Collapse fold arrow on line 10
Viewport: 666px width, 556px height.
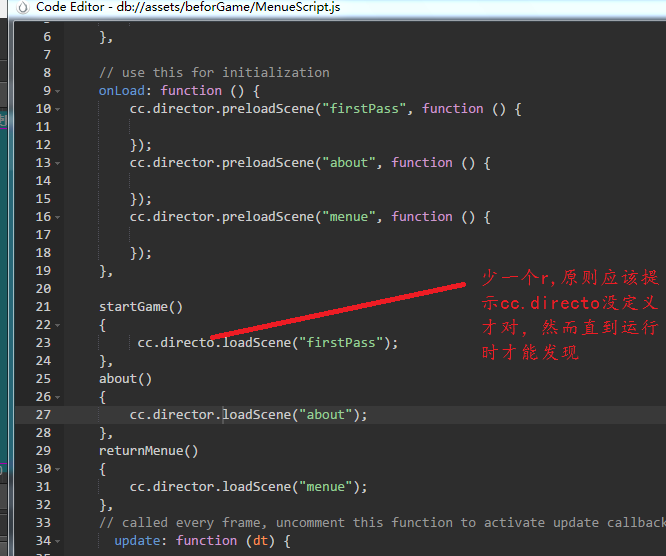coord(57,110)
